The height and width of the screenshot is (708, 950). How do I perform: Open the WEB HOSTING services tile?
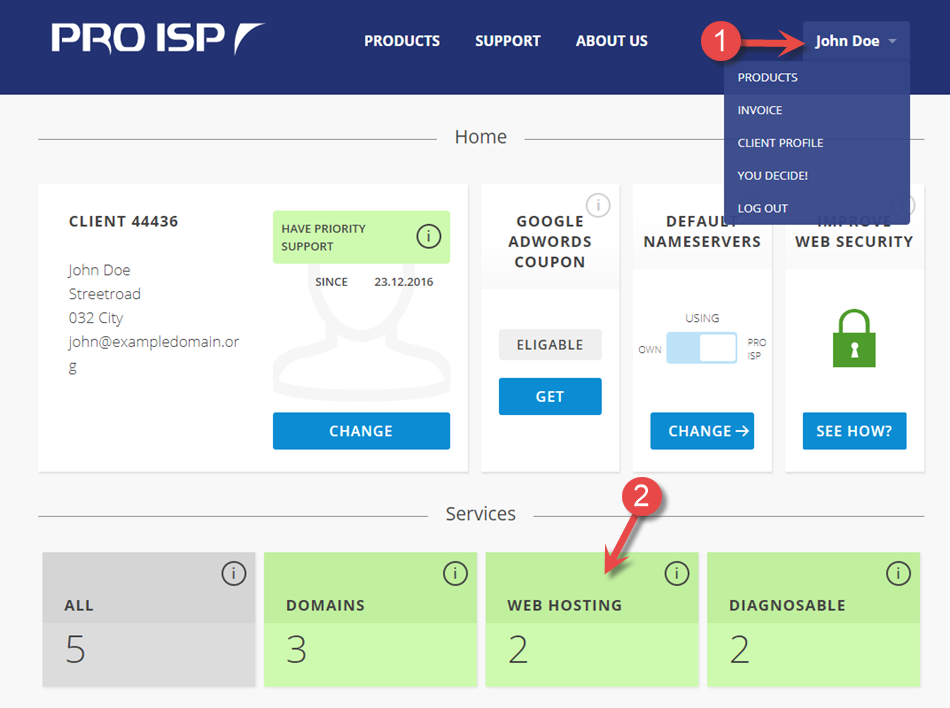pyautogui.click(x=592, y=619)
